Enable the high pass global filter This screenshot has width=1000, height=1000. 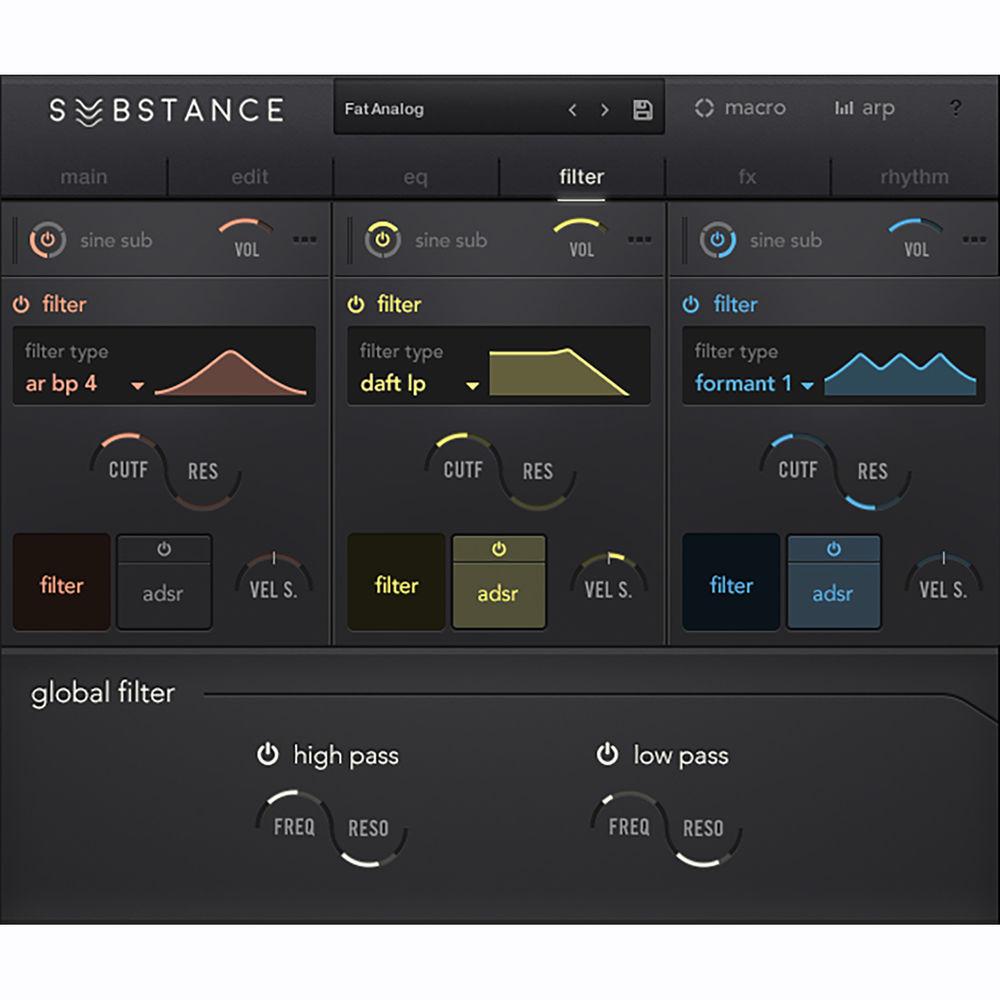click(x=268, y=756)
